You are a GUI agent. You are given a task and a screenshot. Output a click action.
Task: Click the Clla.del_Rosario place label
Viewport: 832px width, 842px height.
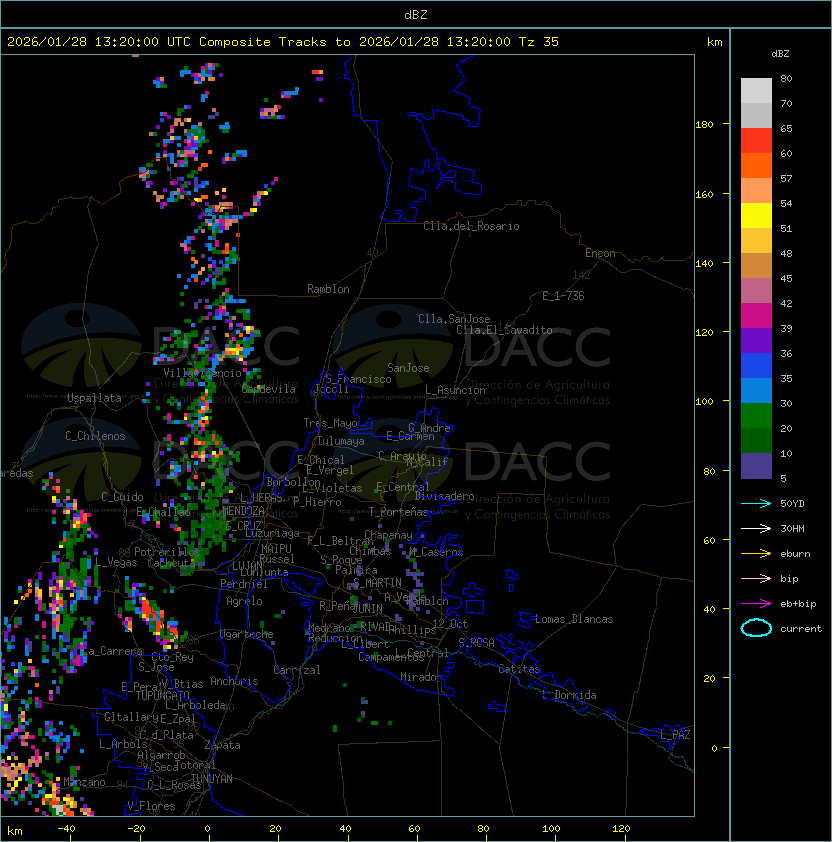coord(471,226)
